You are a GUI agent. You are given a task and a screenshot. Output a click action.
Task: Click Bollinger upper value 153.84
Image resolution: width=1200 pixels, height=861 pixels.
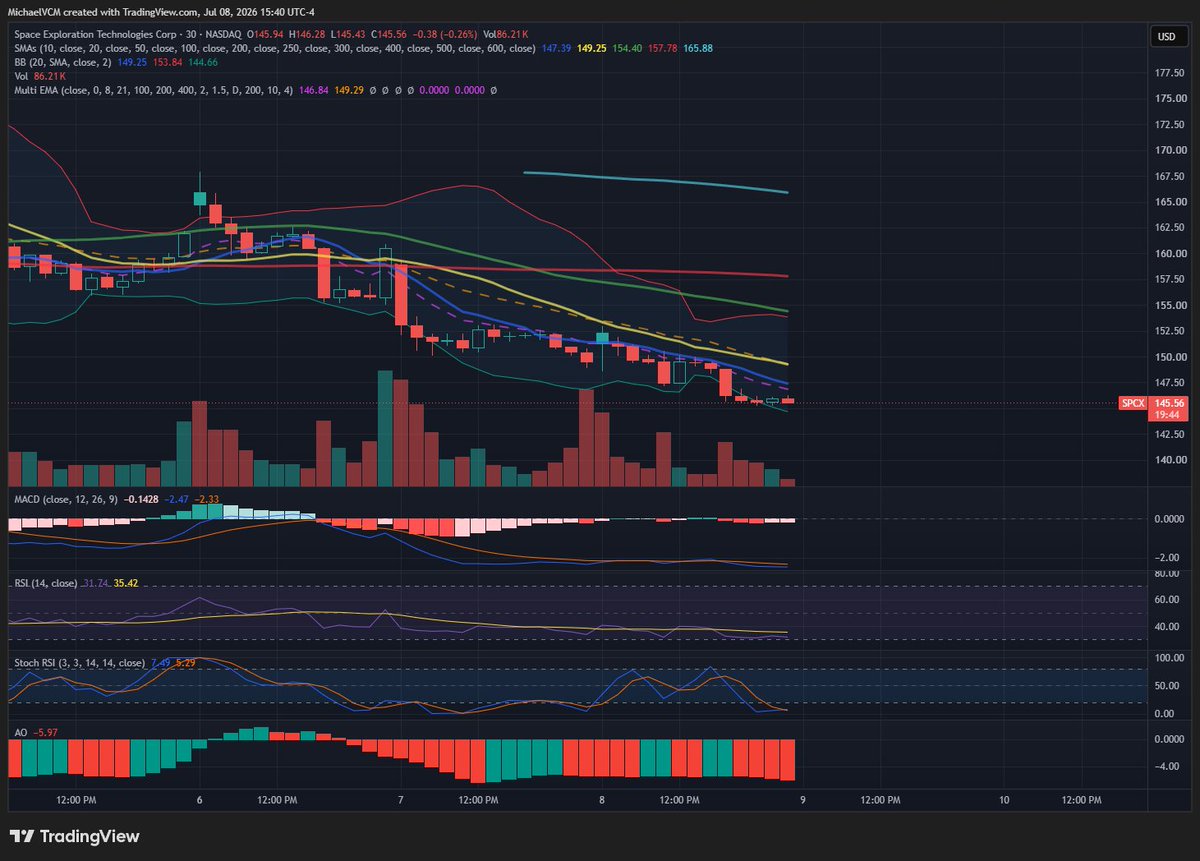coord(168,62)
